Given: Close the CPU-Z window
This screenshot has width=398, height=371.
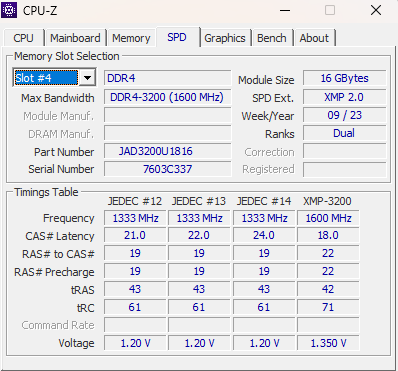Looking at the screenshot, I should (376, 10).
